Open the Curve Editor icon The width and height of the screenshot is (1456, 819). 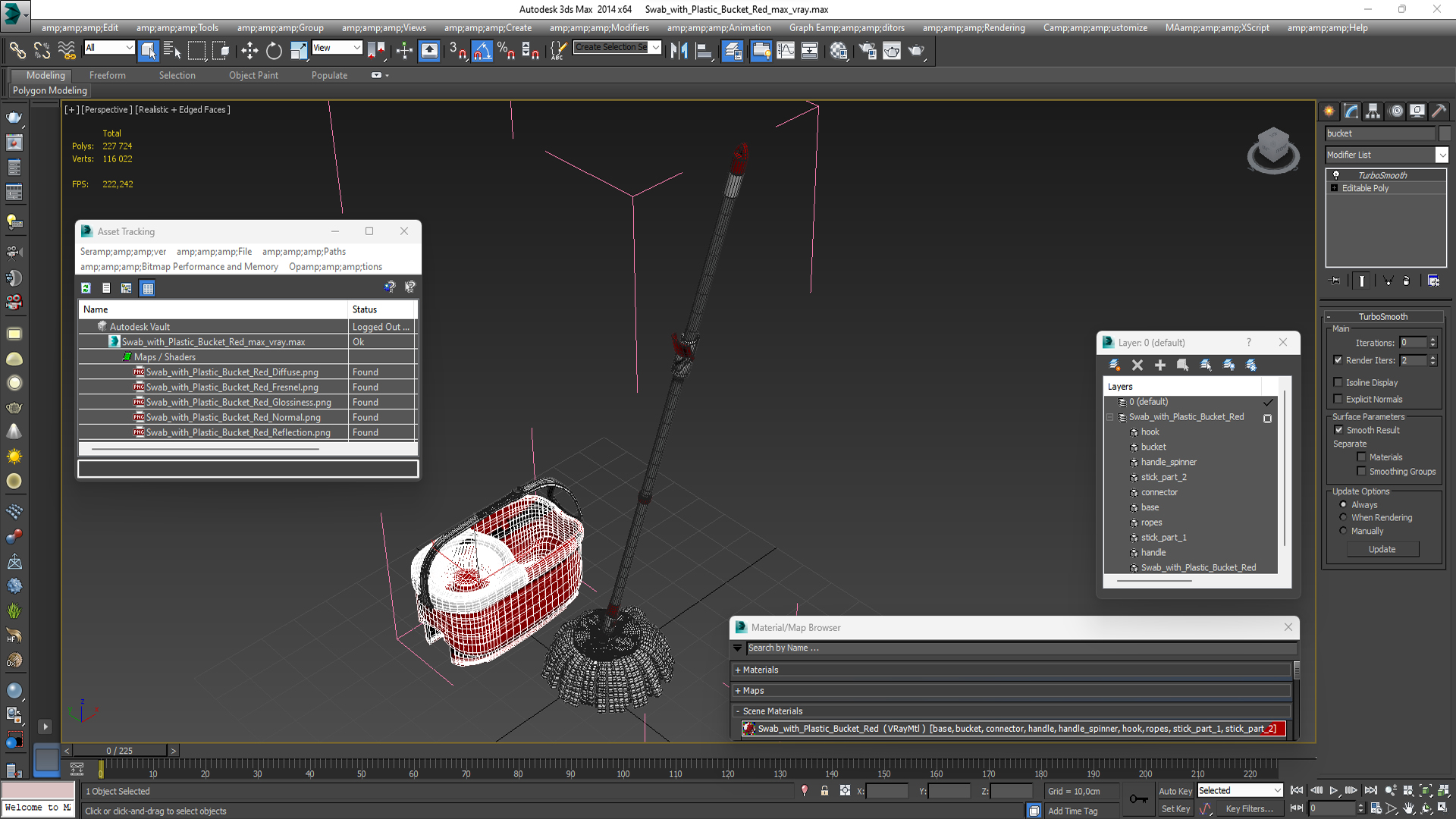tap(786, 51)
